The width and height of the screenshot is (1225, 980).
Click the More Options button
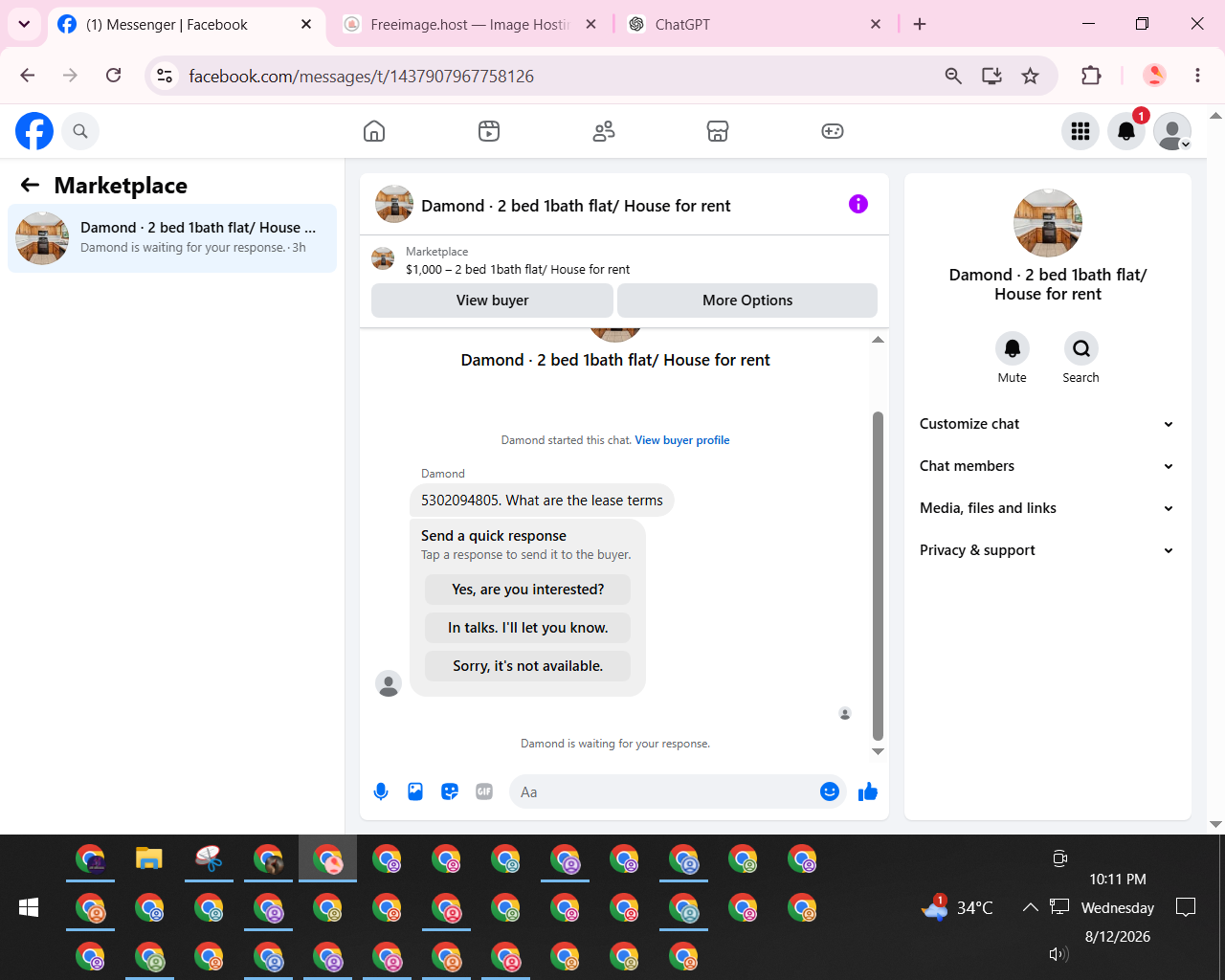pyautogui.click(x=747, y=301)
